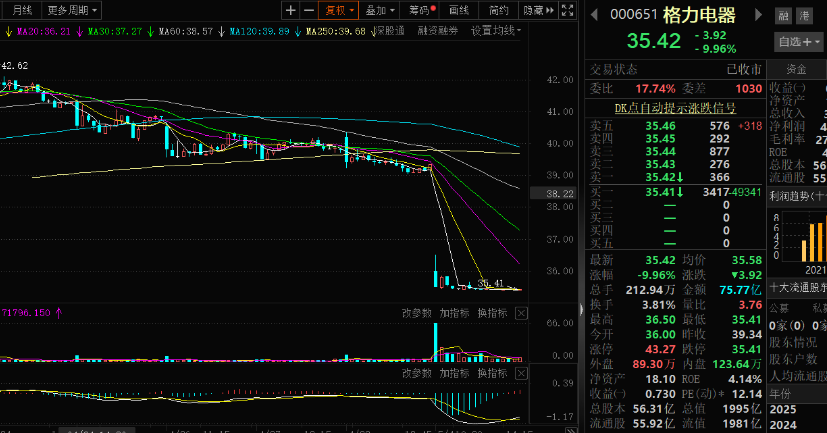
Task: Open the 资金 capital tab
Action: click(797, 69)
